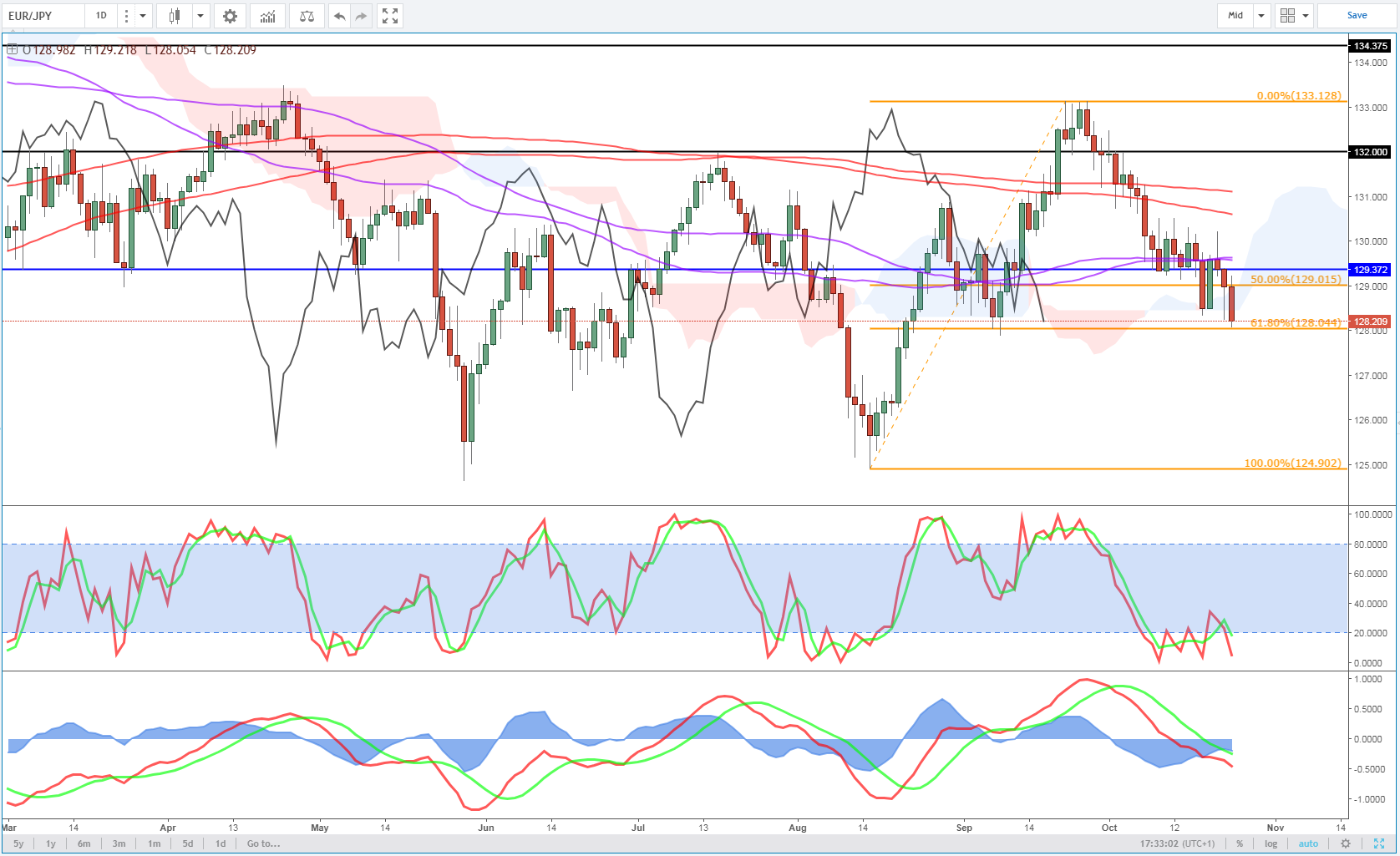
Task: Click the Oct label on time axis
Action: click(x=1109, y=828)
